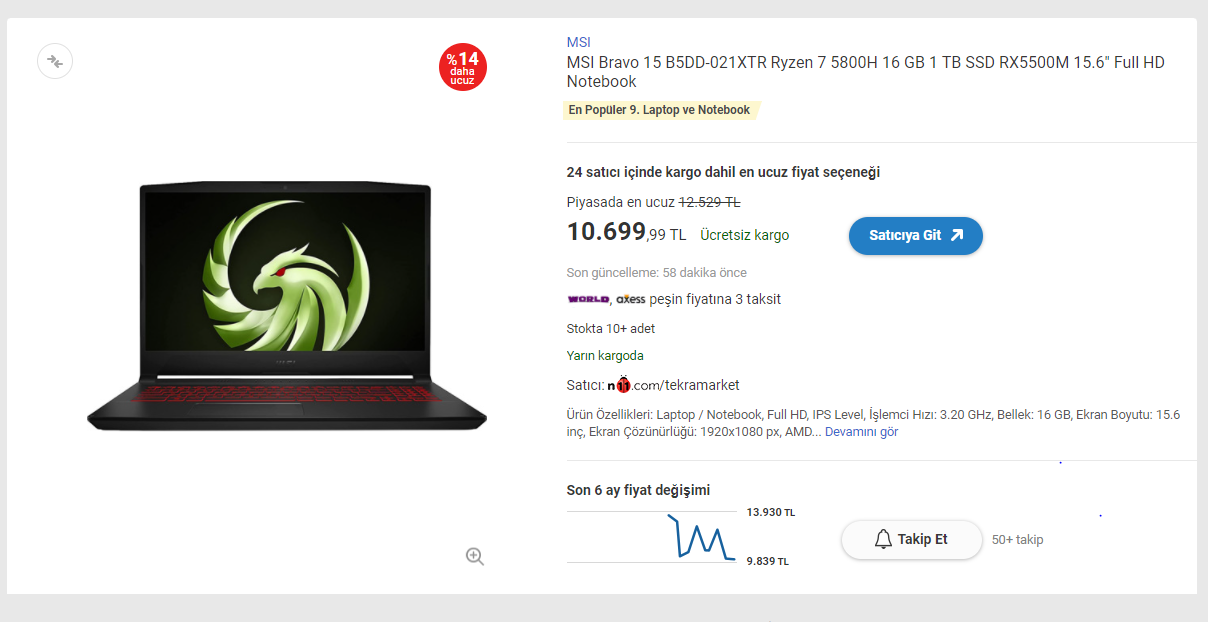Click the Ücretsiz kargo label
This screenshot has width=1208, height=622.
745,236
